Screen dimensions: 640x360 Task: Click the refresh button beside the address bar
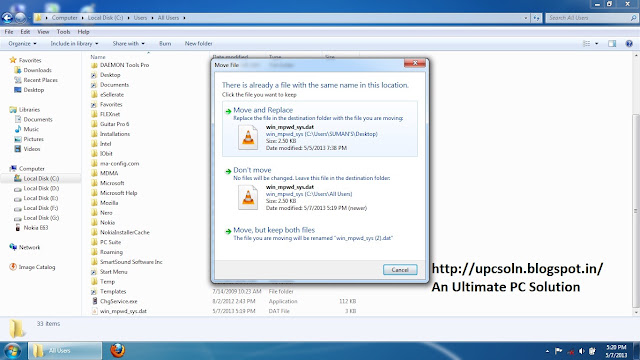click(x=536, y=18)
